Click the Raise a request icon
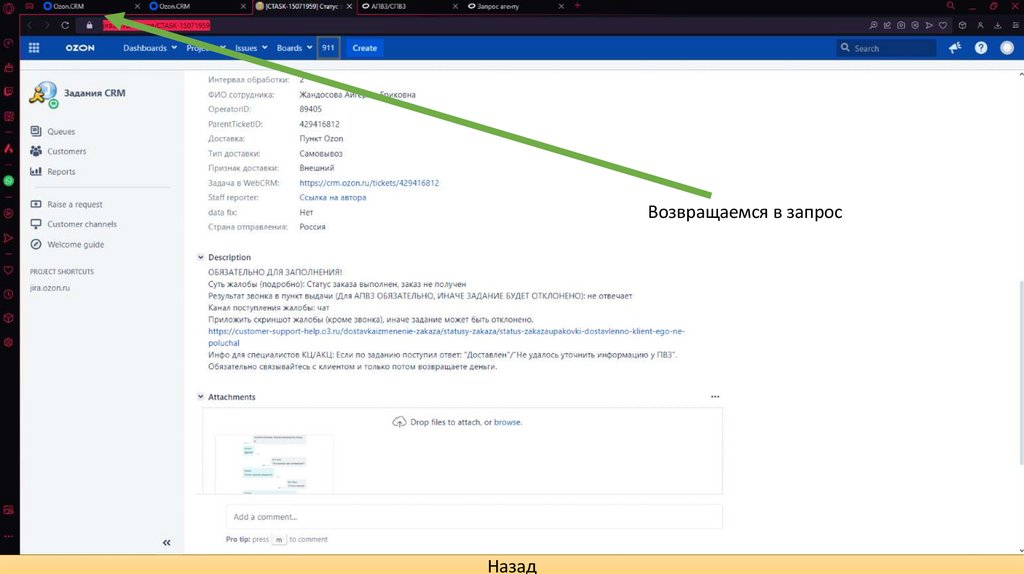 pyautogui.click(x=36, y=204)
